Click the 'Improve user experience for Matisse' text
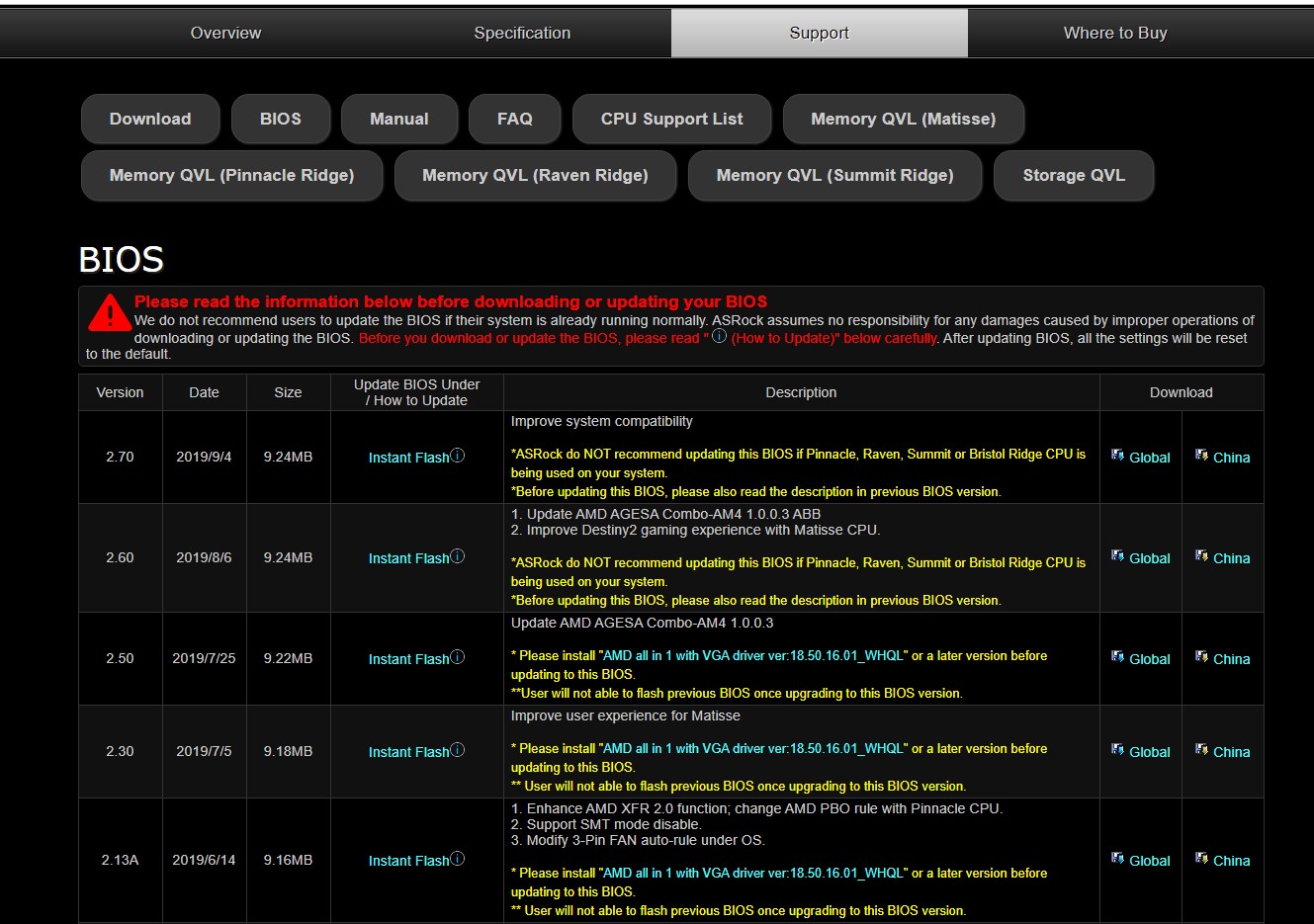 (x=625, y=715)
